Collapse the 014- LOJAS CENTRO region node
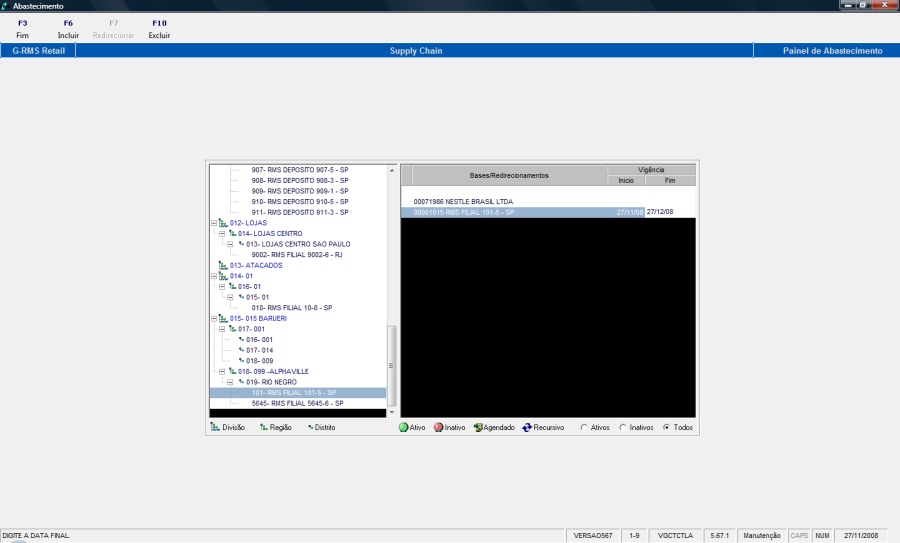900x543 pixels. pyautogui.click(x=222, y=234)
